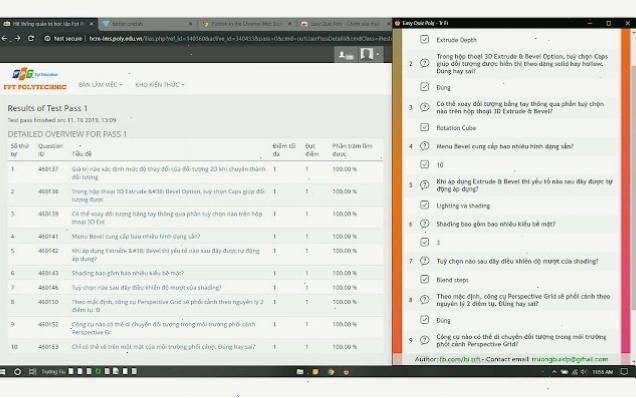Expand the BÀN LÀM VIỆC menu
The width and height of the screenshot is (636, 398).
[100, 84]
